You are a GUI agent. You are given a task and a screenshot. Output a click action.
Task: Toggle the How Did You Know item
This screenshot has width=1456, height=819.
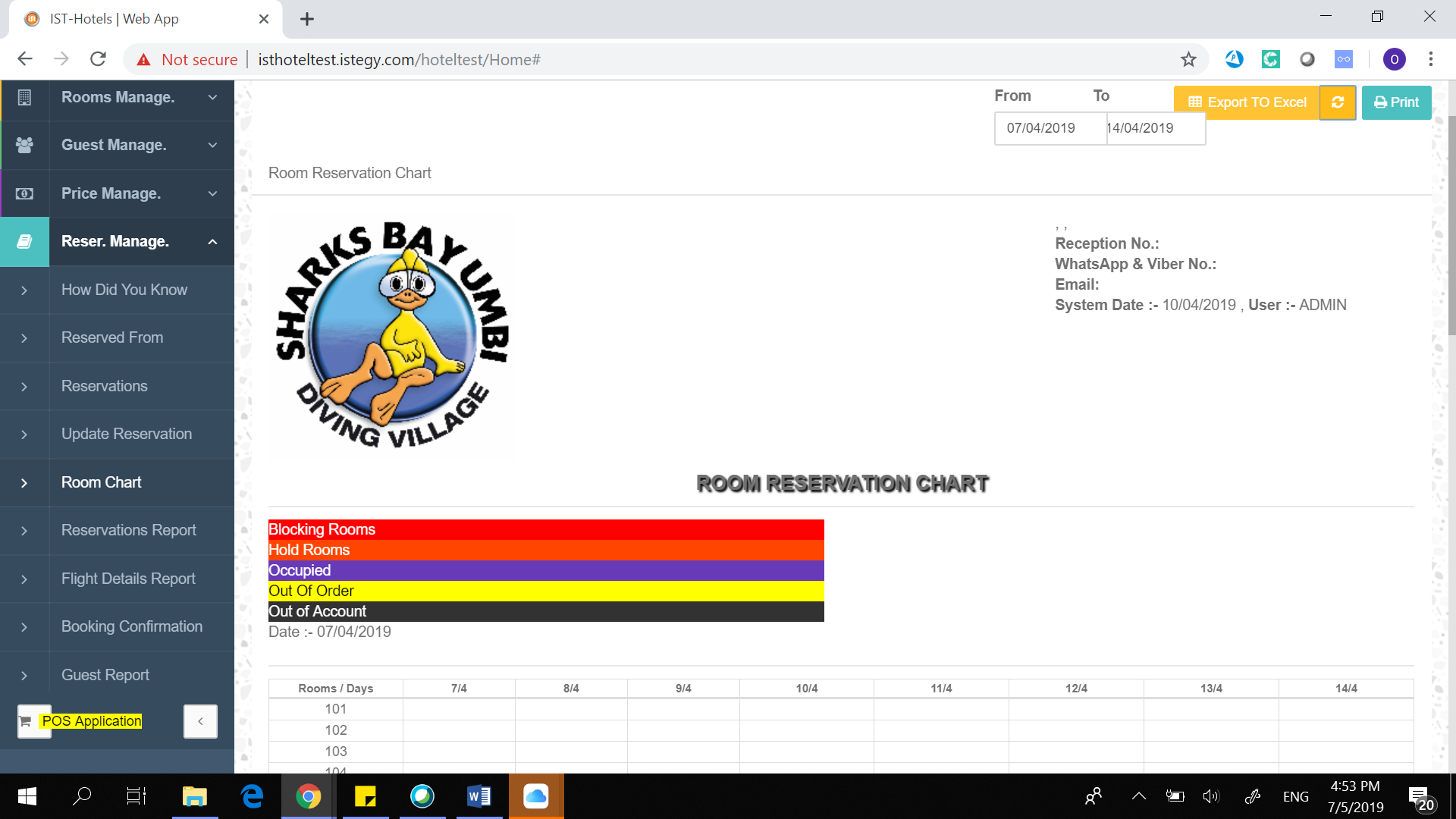click(124, 290)
